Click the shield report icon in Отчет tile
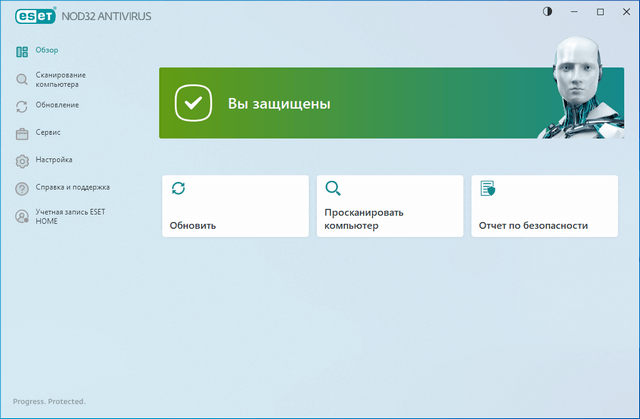 pos(487,188)
